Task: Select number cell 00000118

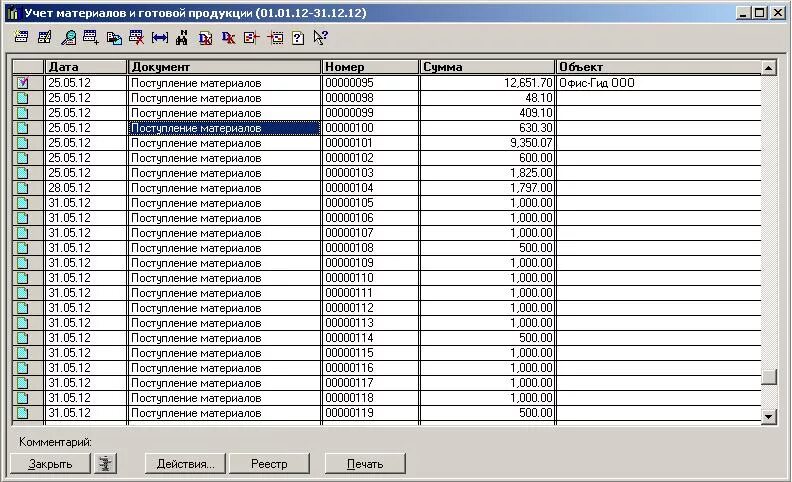Action: (x=371, y=398)
